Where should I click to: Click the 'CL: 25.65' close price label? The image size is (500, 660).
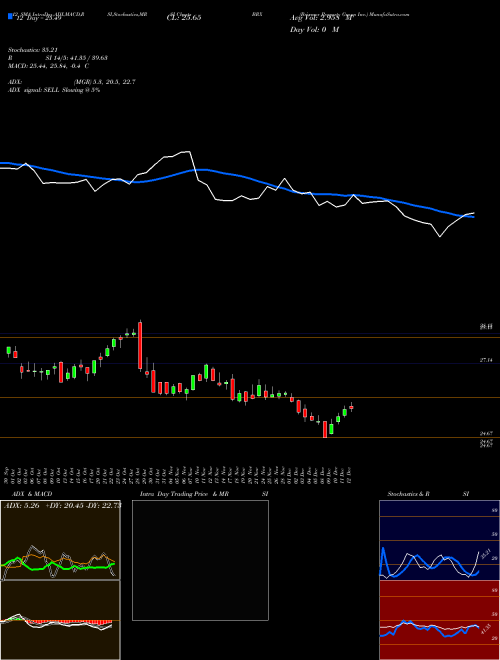click(x=184, y=18)
